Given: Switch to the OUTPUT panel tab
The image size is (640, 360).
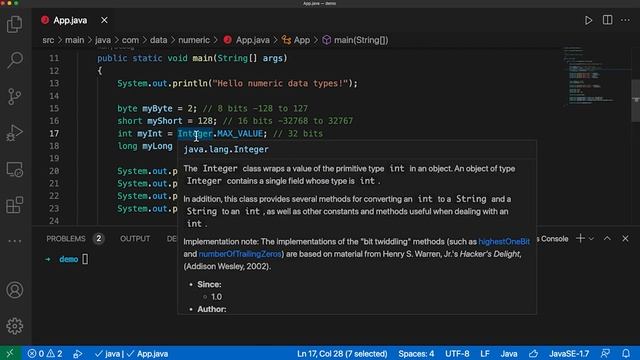Looking at the screenshot, I should pos(135,238).
